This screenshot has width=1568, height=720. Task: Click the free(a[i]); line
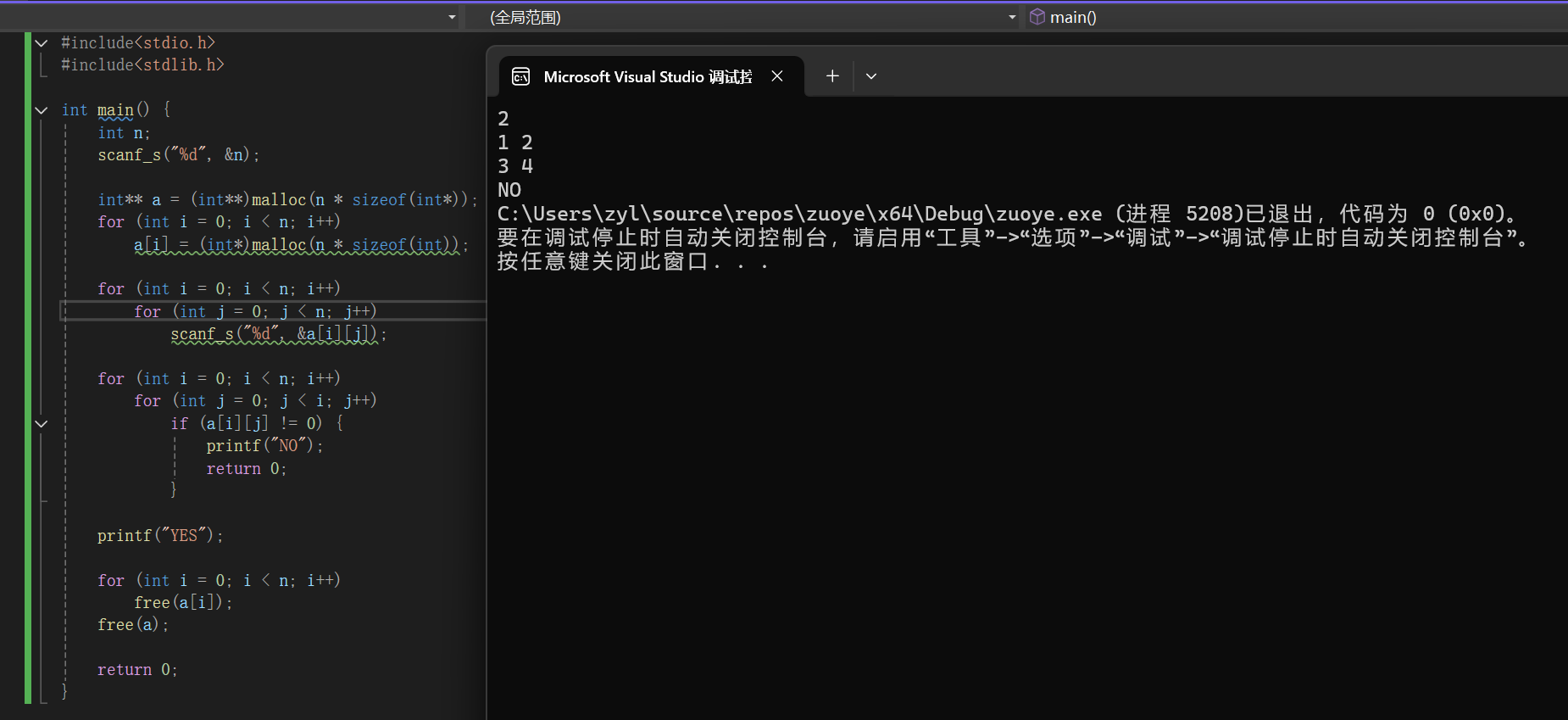tap(183, 602)
